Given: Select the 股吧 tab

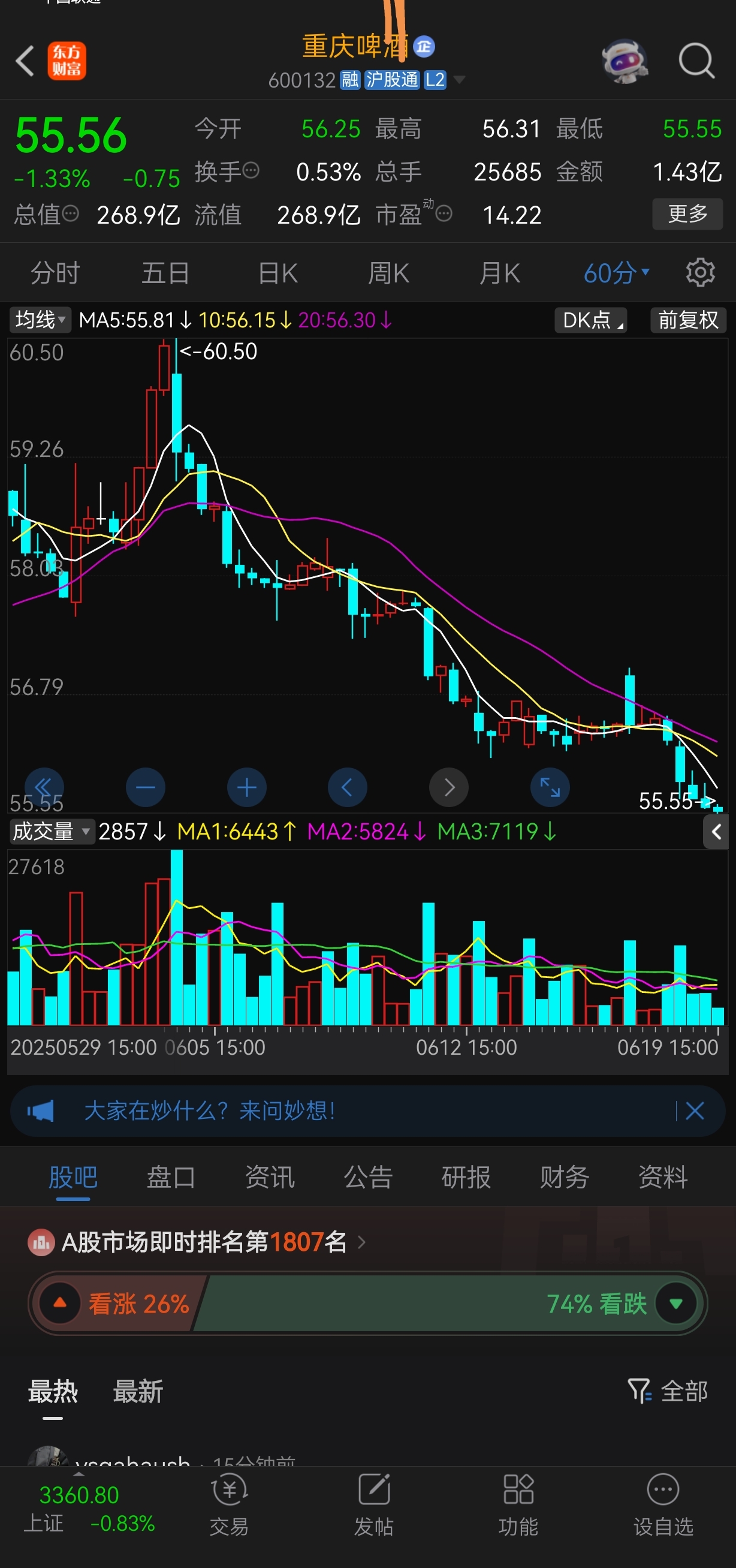Looking at the screenshot, I should click(73, 1176).
